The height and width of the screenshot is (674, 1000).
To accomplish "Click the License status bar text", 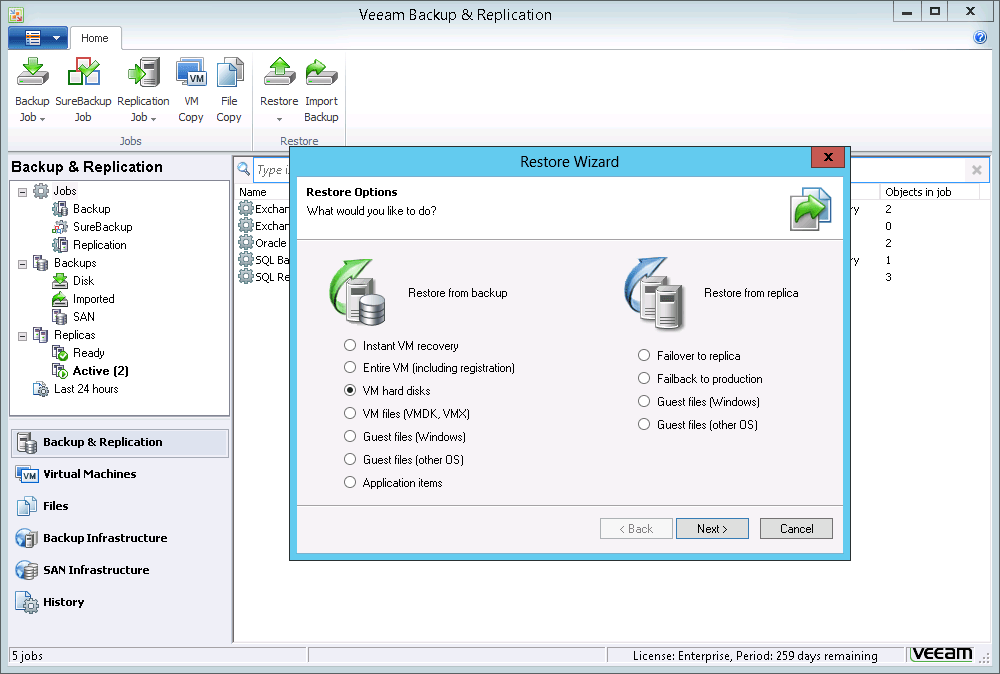I will click(x=755, y=656).
